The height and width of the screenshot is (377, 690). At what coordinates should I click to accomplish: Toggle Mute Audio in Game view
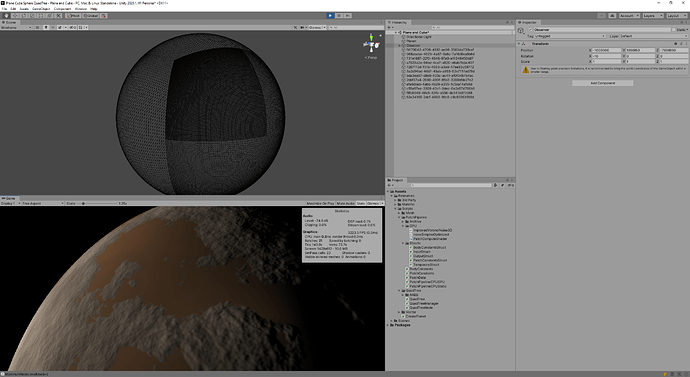coord(345,203)
